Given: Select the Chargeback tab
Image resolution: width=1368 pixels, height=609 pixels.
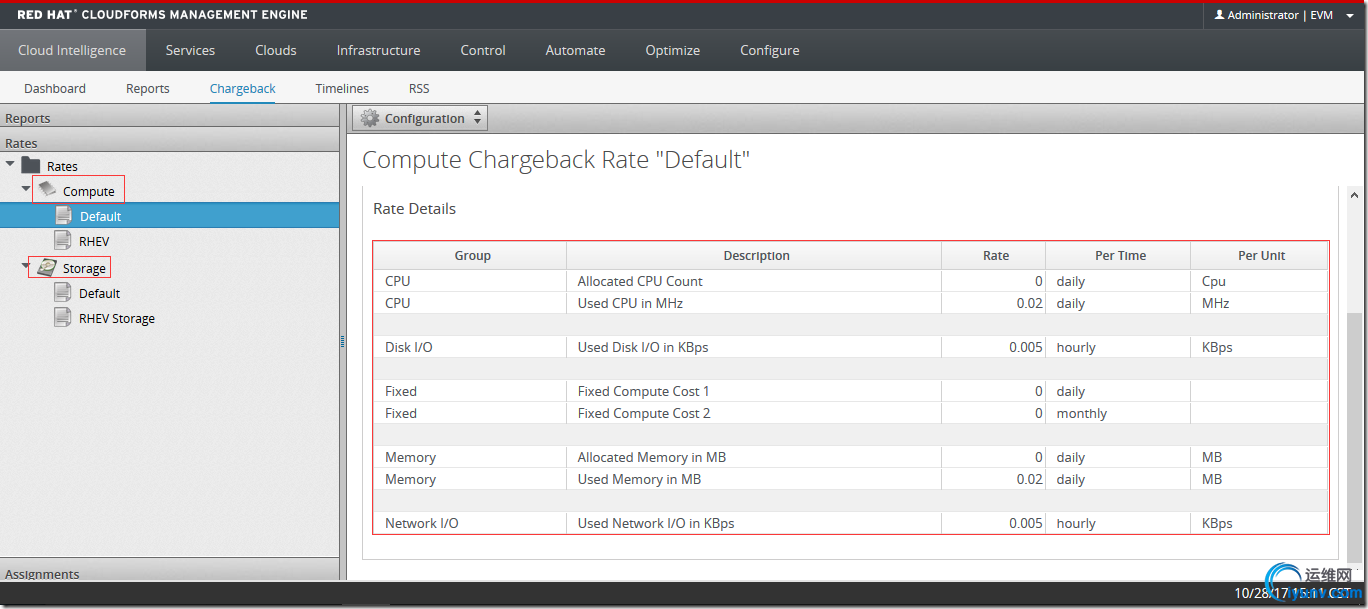Looking at the screenshot, I should click(x=243, y=88).
